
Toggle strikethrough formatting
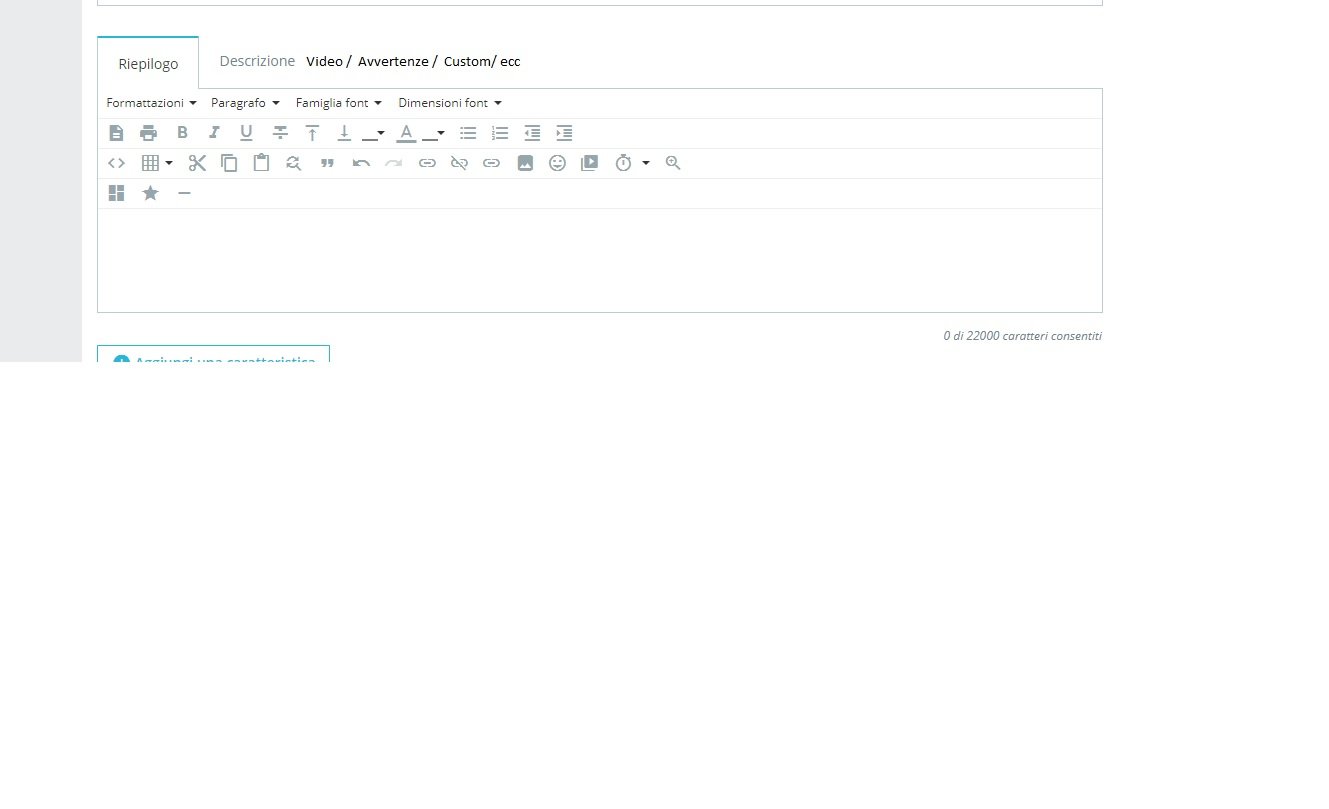[280, 133]
